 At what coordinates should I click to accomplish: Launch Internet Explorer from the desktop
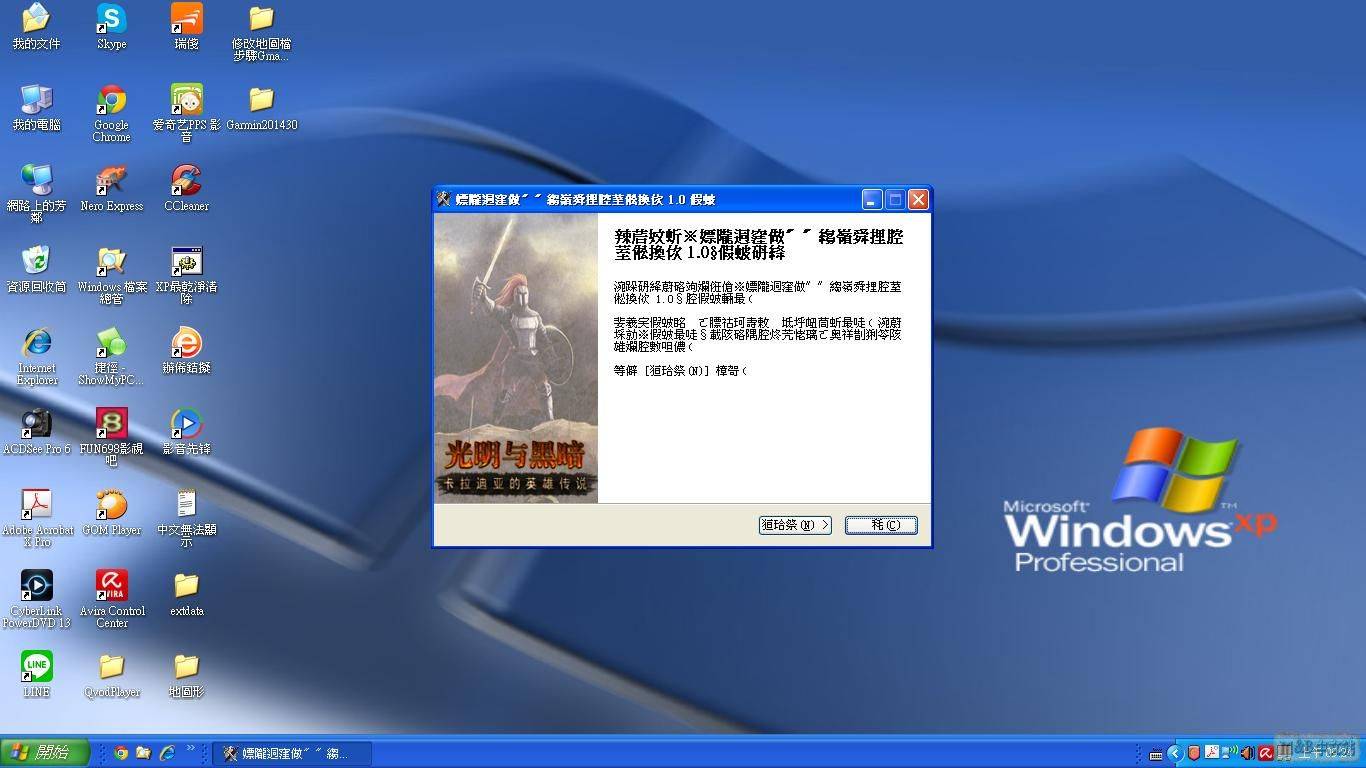(36, 356)
